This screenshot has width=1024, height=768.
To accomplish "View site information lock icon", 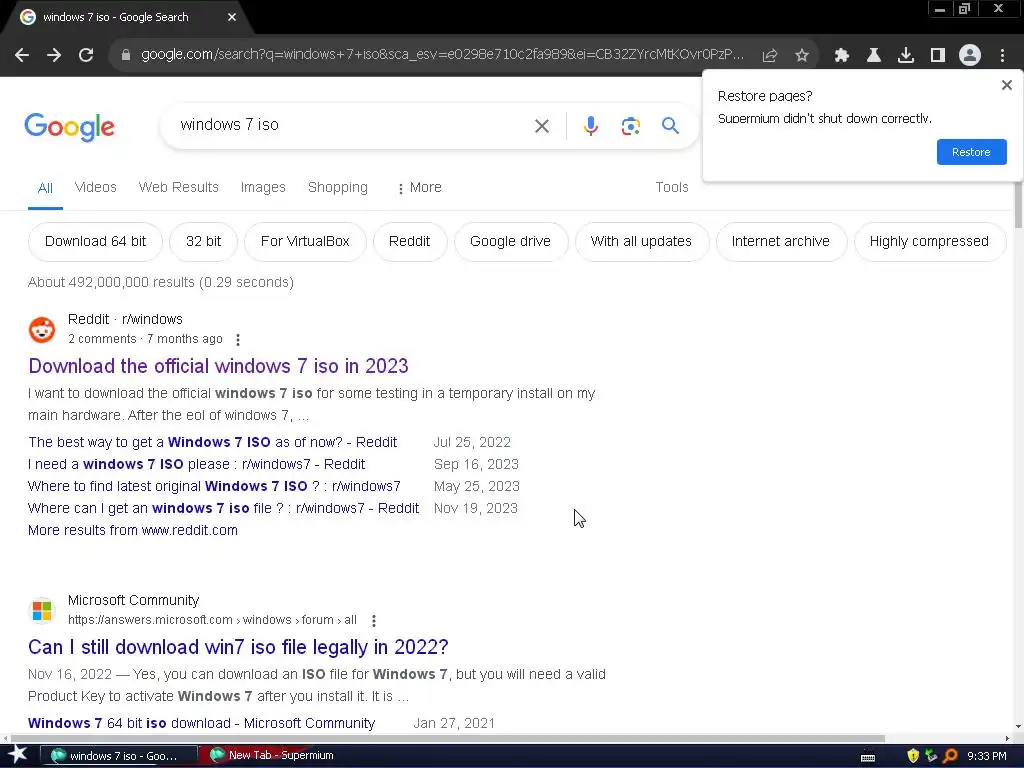I will tap(126, 55).
